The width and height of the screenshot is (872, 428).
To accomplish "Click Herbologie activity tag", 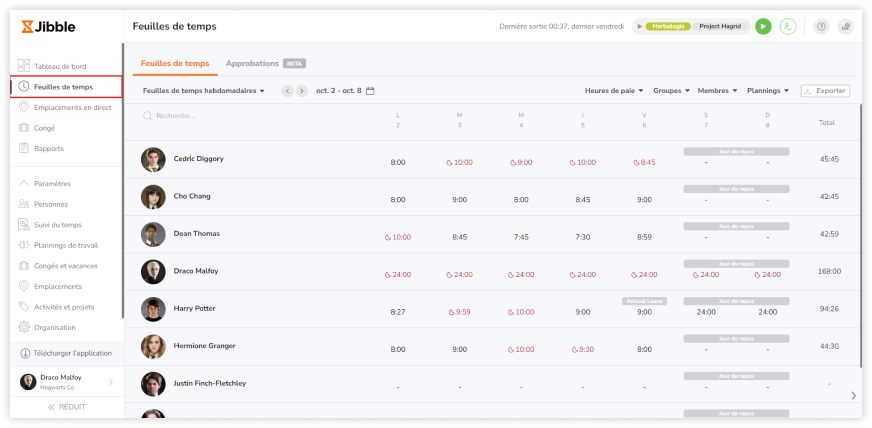I will click(x=668, y=26).
